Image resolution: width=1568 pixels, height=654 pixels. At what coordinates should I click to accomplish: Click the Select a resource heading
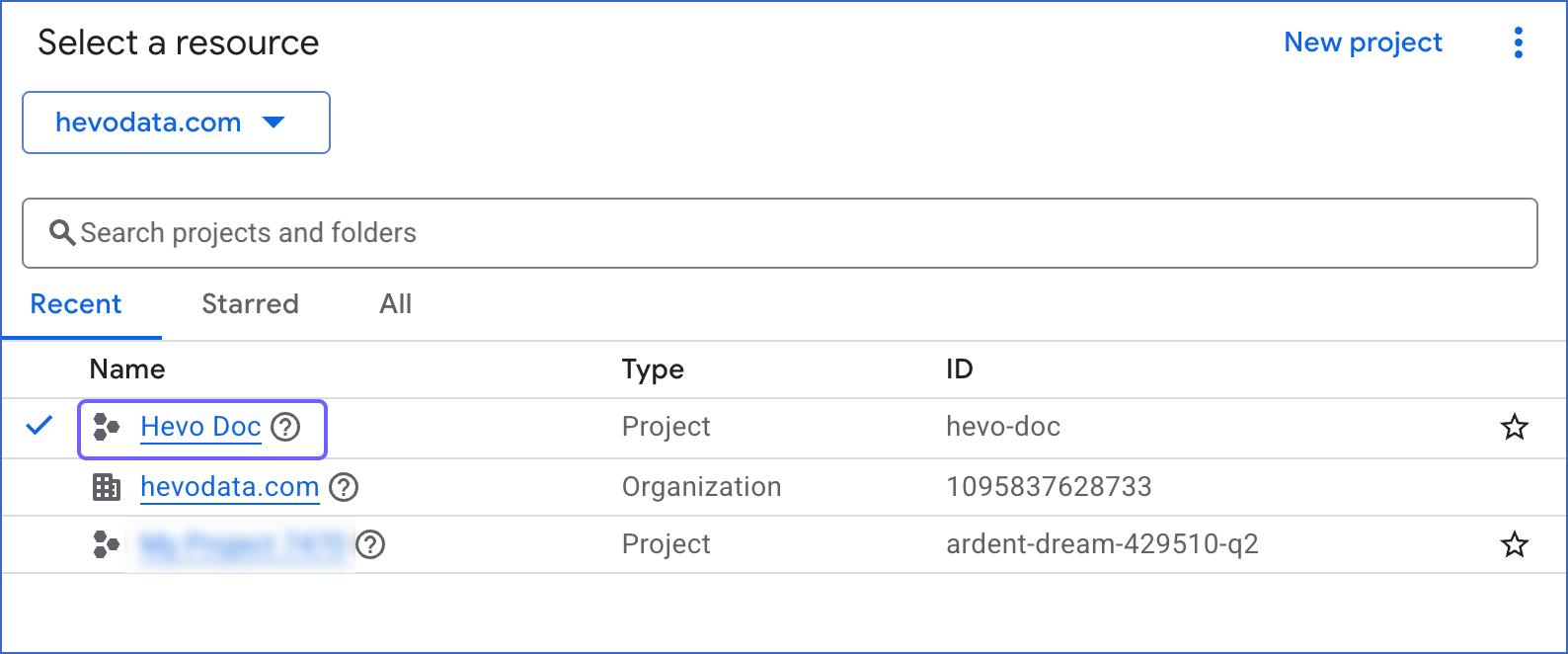(x=179, y=42)
